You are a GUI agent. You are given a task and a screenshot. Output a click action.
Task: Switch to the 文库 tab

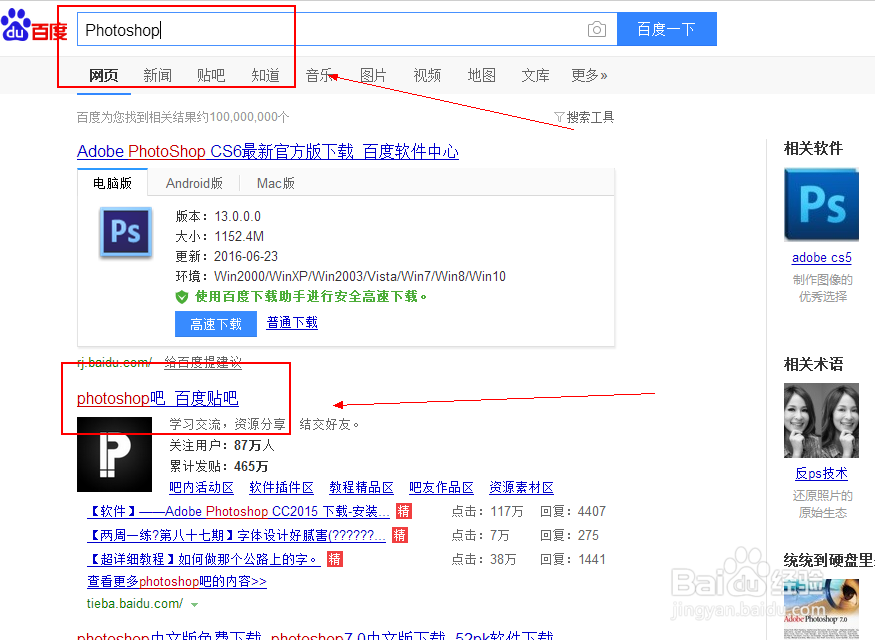[535, 75]
